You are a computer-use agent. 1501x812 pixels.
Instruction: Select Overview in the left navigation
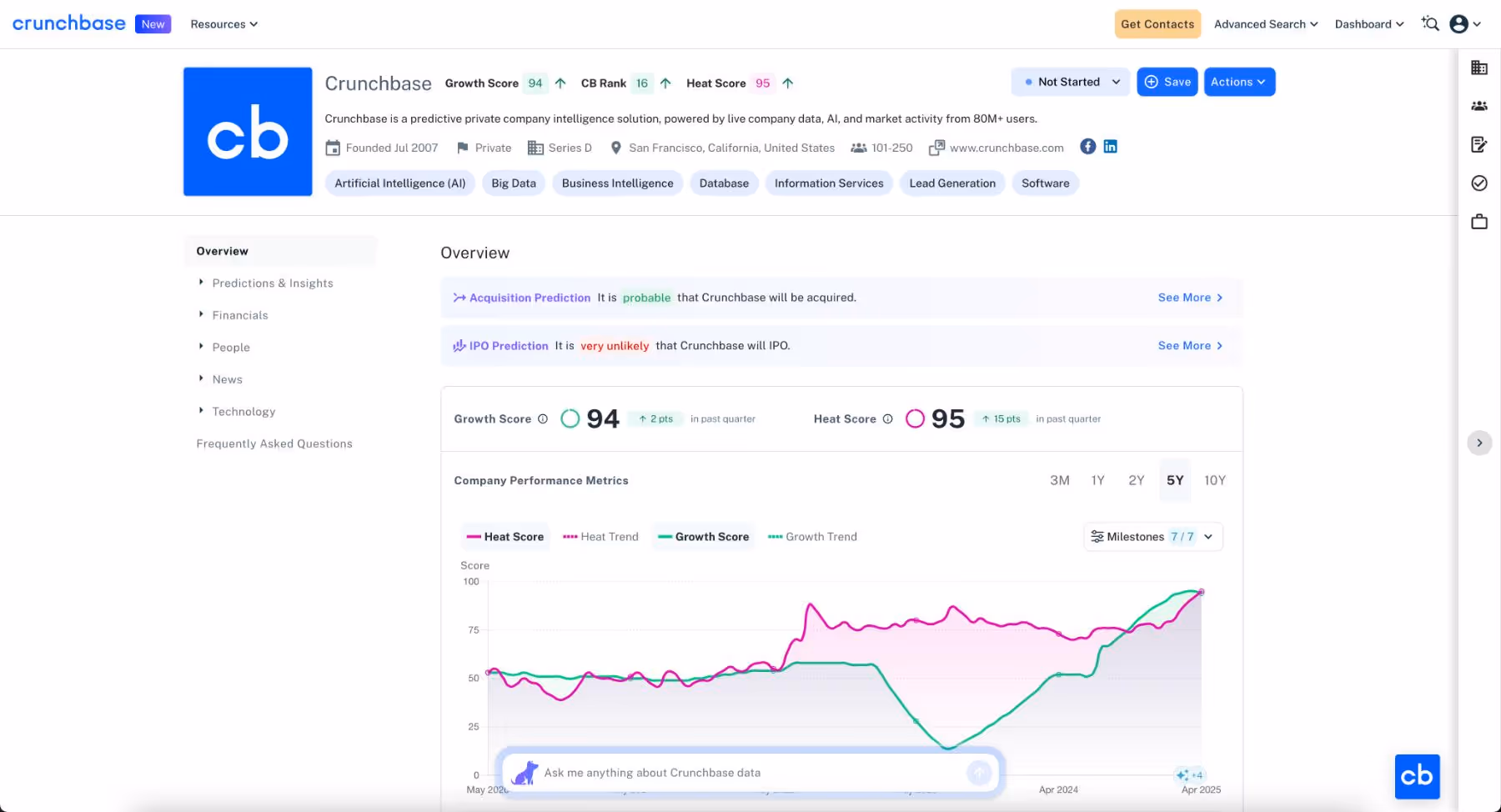[x=280, y=251]
